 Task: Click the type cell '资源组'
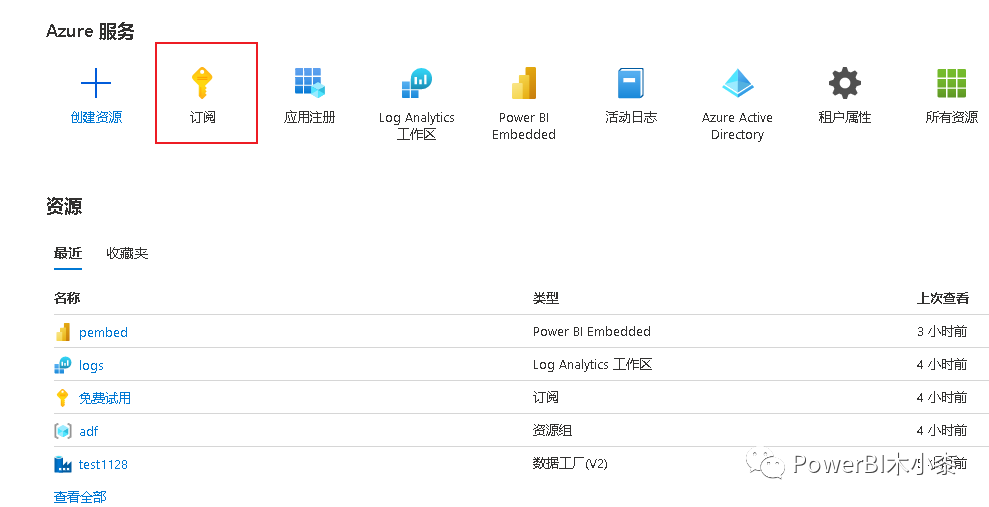(x=552, y=431)
